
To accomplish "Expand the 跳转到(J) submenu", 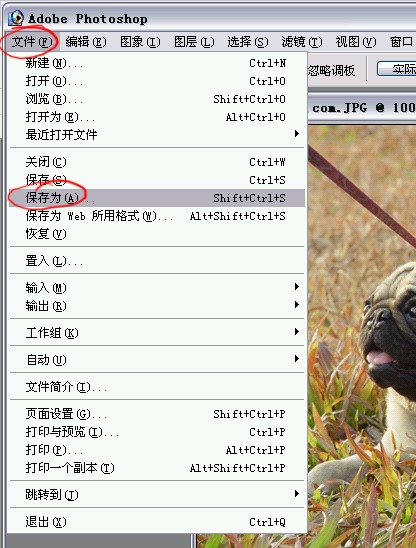I will tap(157, 494).
